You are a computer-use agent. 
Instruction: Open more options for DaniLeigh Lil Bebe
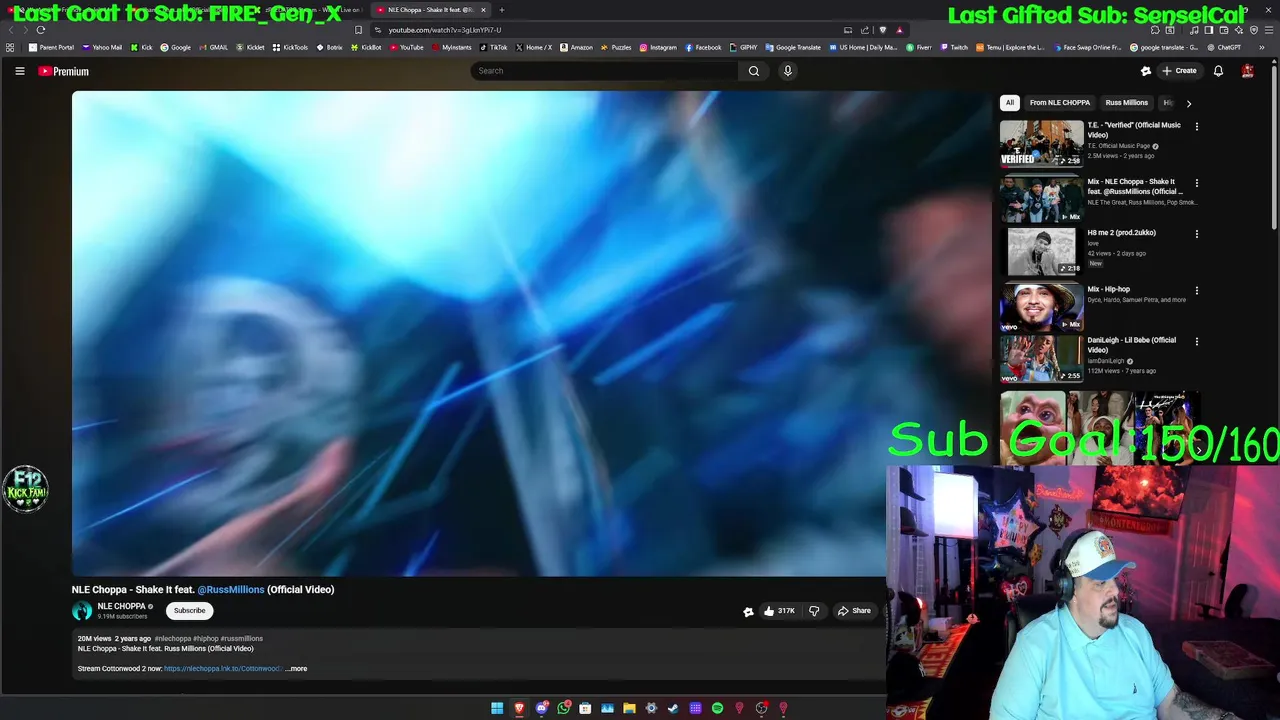[1197, 341]
